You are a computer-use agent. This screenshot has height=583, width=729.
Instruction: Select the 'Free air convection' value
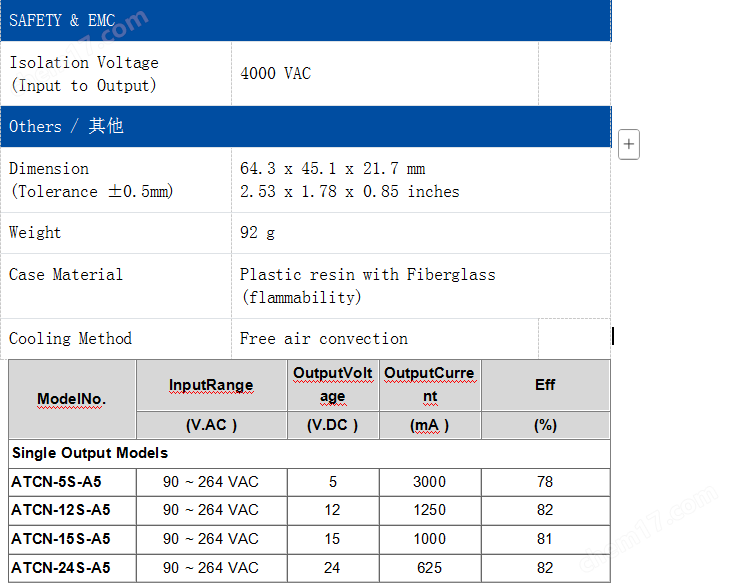point(324,338)
